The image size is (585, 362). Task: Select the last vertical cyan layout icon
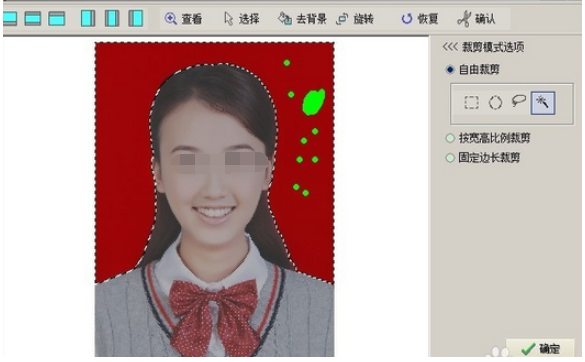(136, 18)
